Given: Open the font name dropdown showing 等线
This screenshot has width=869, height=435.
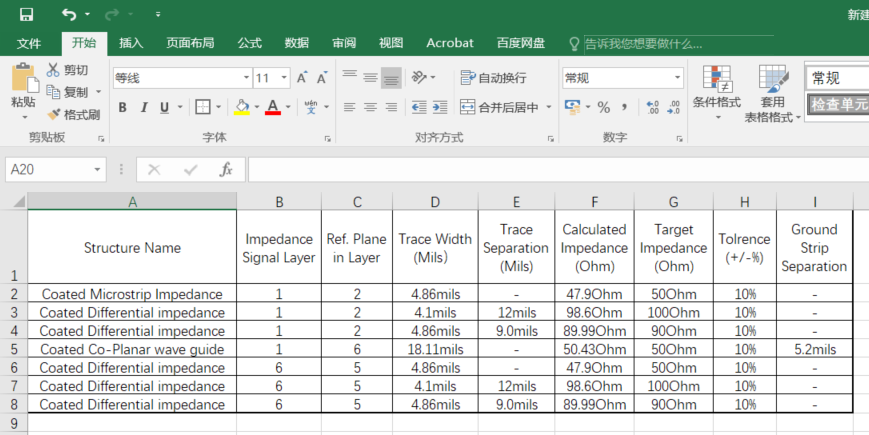Looking at the screenshot, I should 246,78.
